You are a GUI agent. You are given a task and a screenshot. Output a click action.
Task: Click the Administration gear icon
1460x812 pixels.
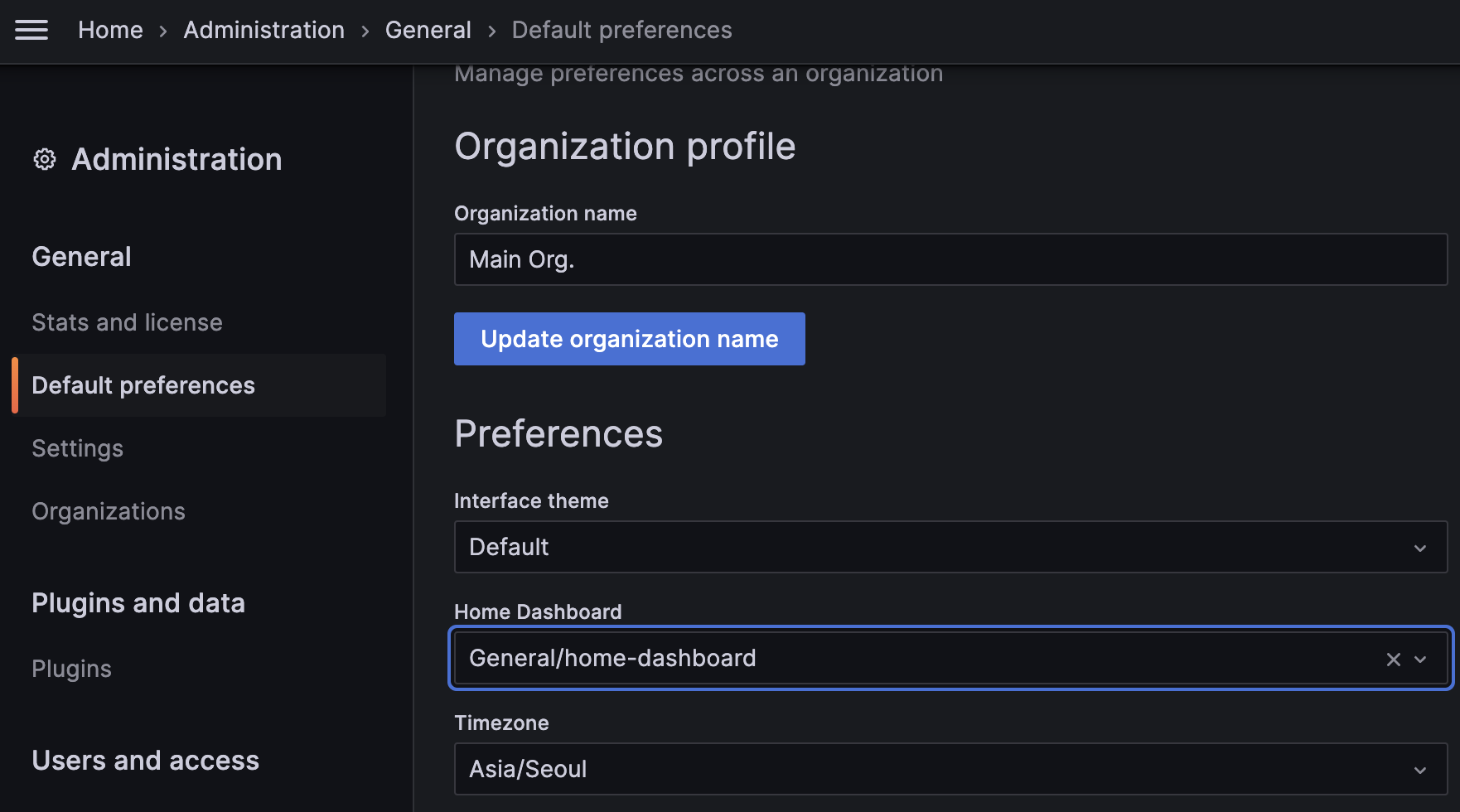45,159
